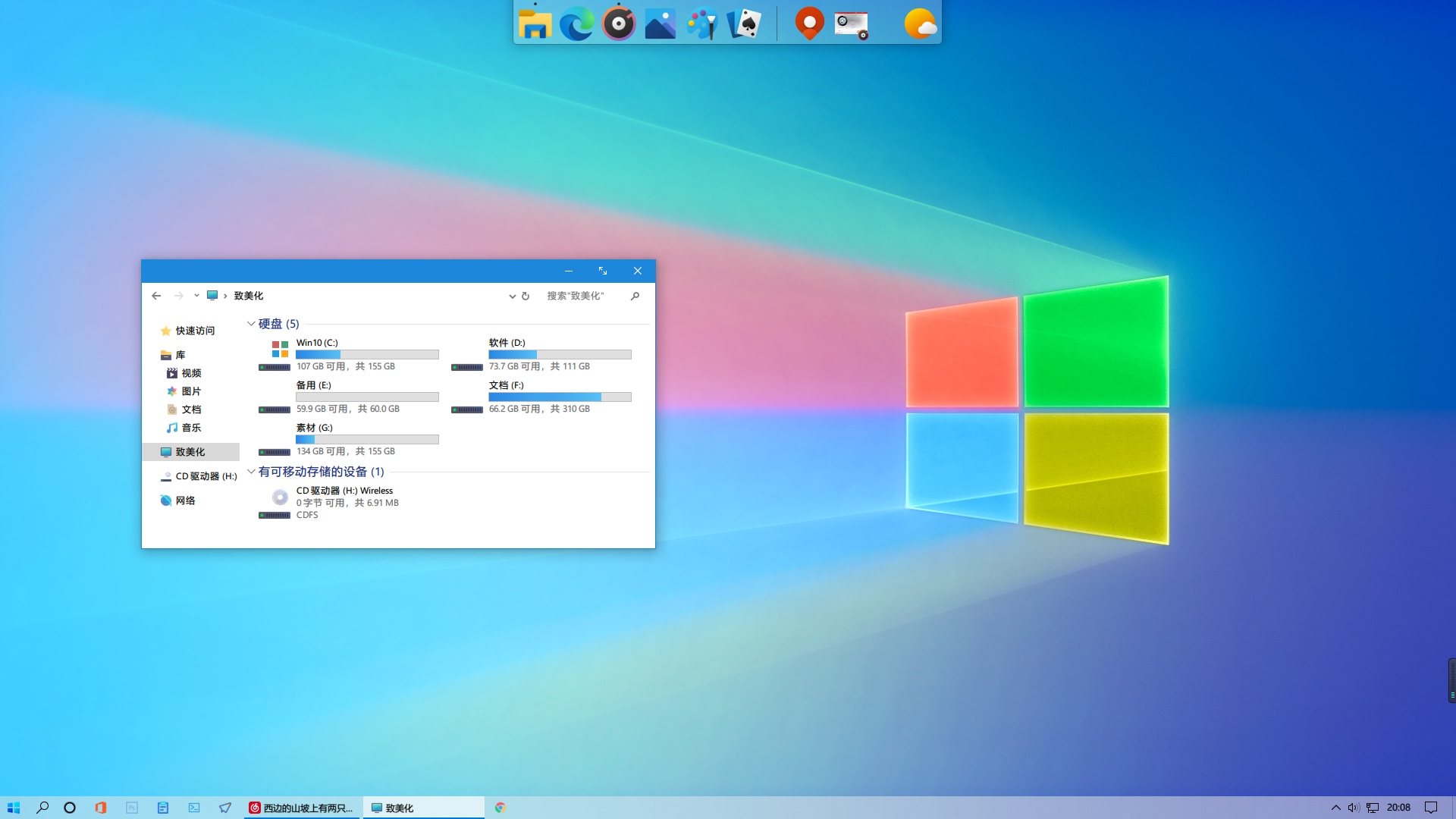Screen dimensions: 1456x819
Task: Open the Weather icon in the dock
Action: tap(920, 24)
